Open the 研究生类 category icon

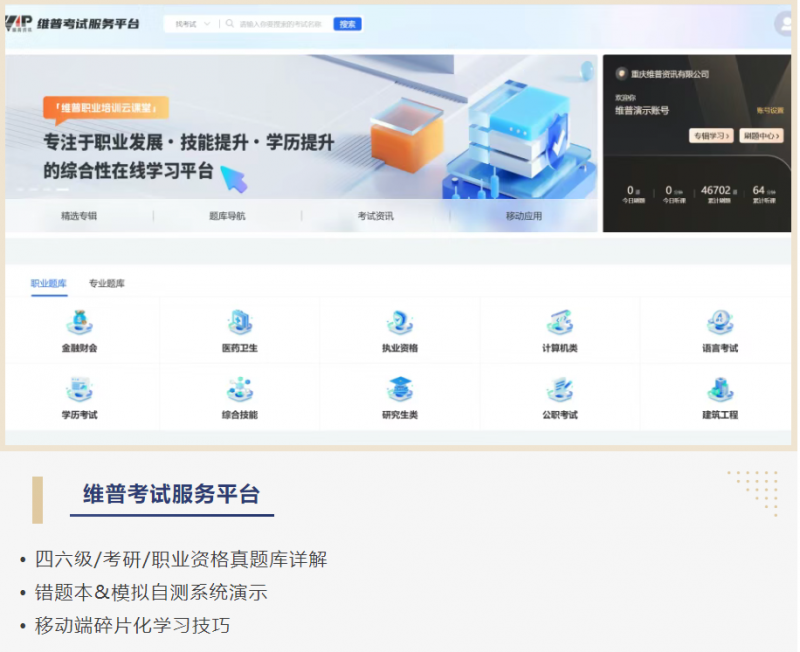(x=399, y=389)
